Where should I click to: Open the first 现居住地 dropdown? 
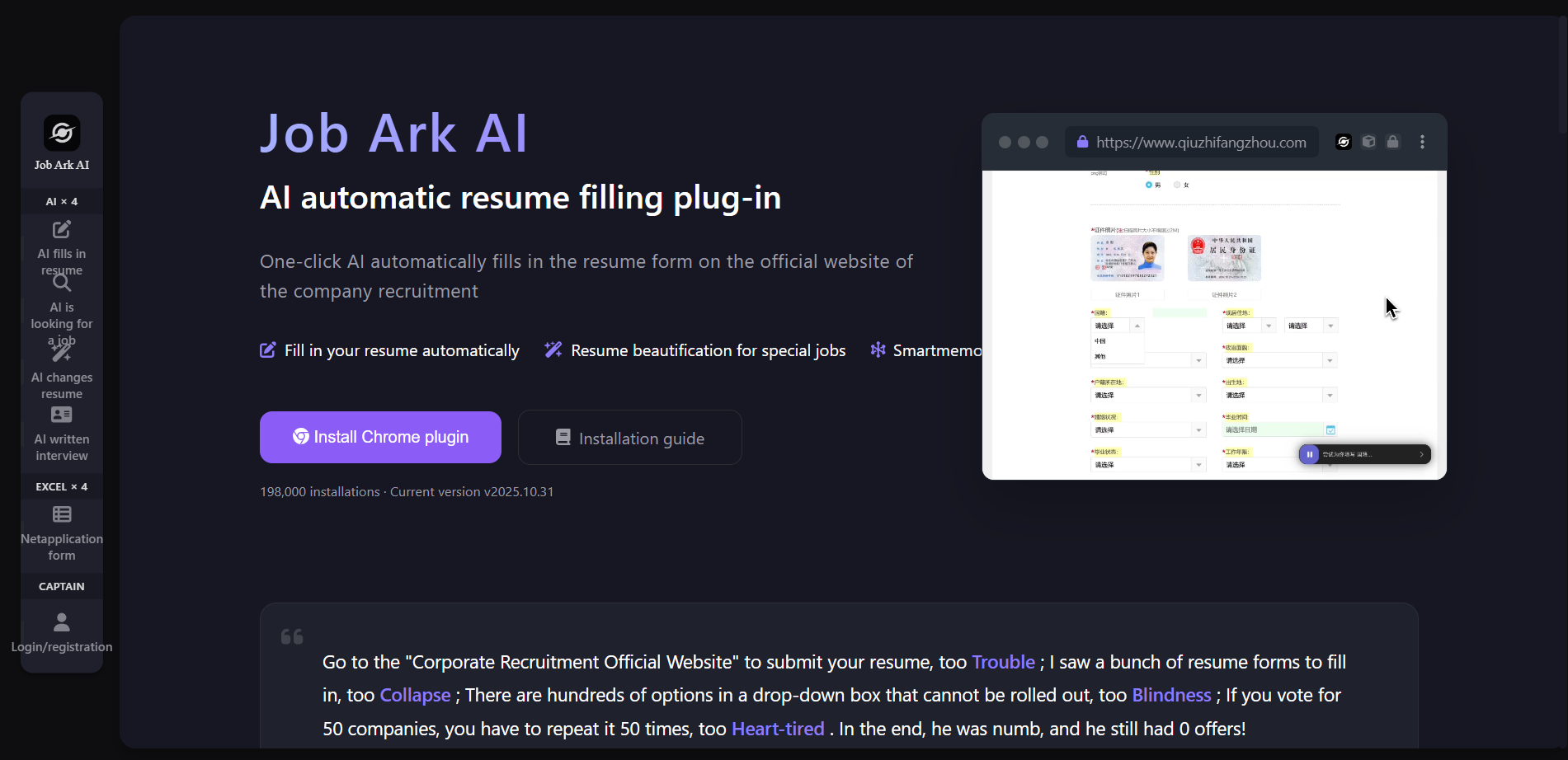pyautogui.click(x=1249, y=326)
